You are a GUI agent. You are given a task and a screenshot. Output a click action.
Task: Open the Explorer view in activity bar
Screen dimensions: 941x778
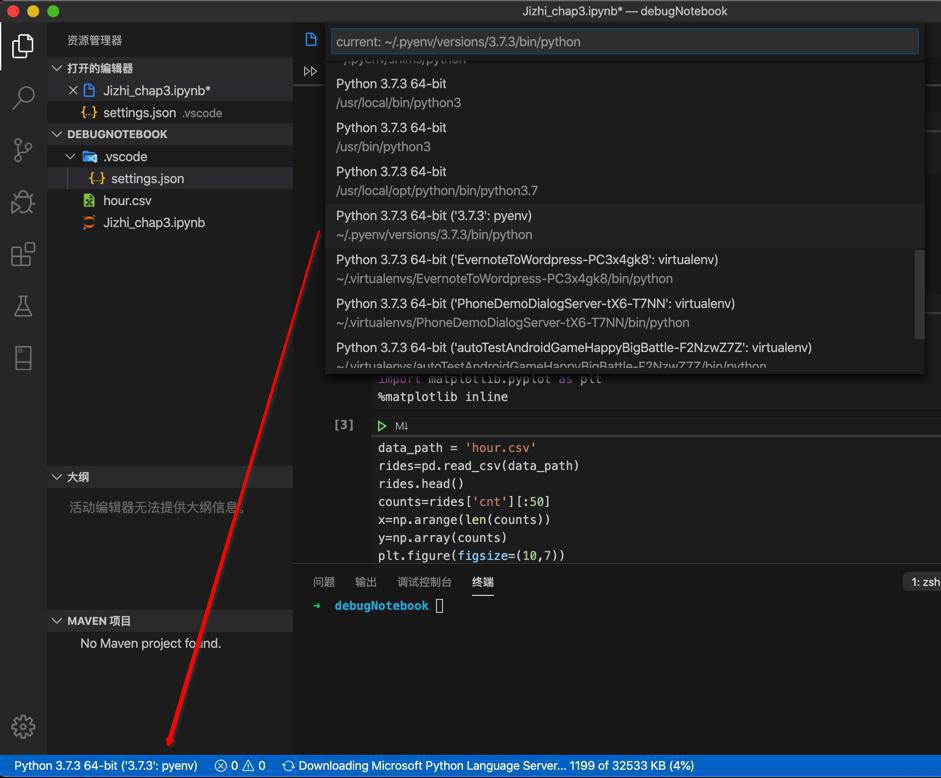[23, 46]
